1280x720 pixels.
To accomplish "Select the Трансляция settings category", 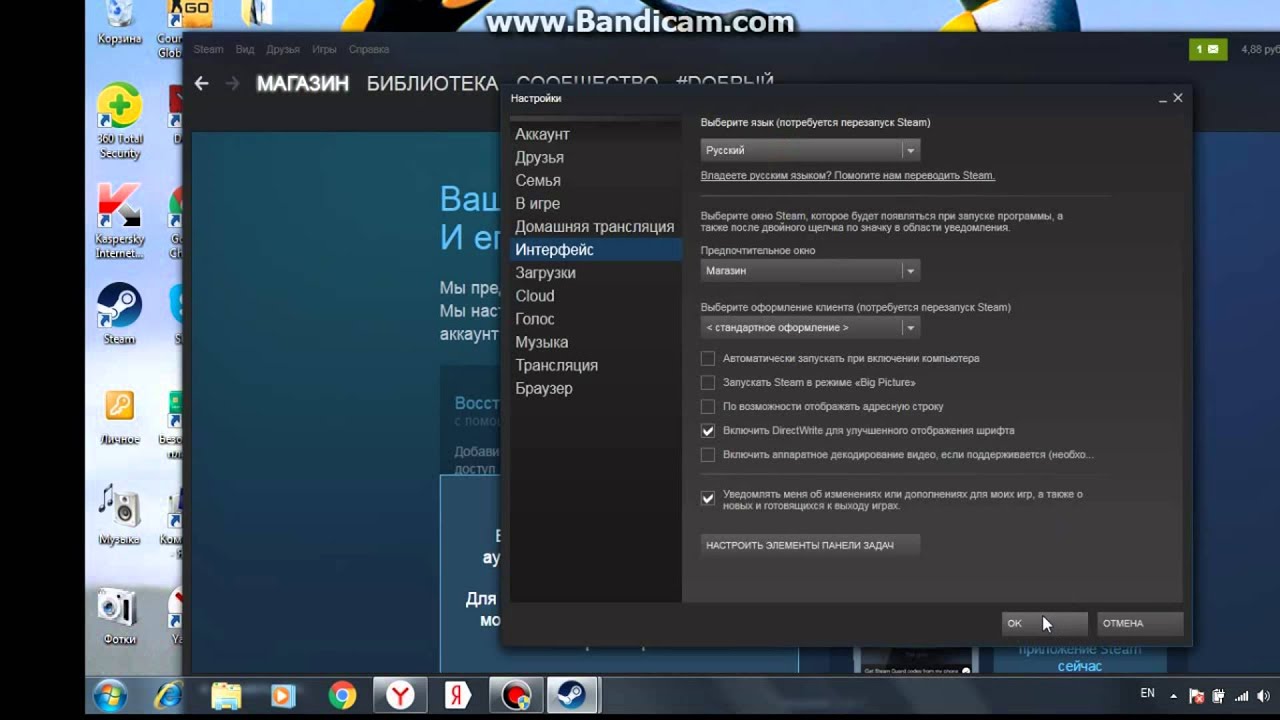I will coord(596,365).
